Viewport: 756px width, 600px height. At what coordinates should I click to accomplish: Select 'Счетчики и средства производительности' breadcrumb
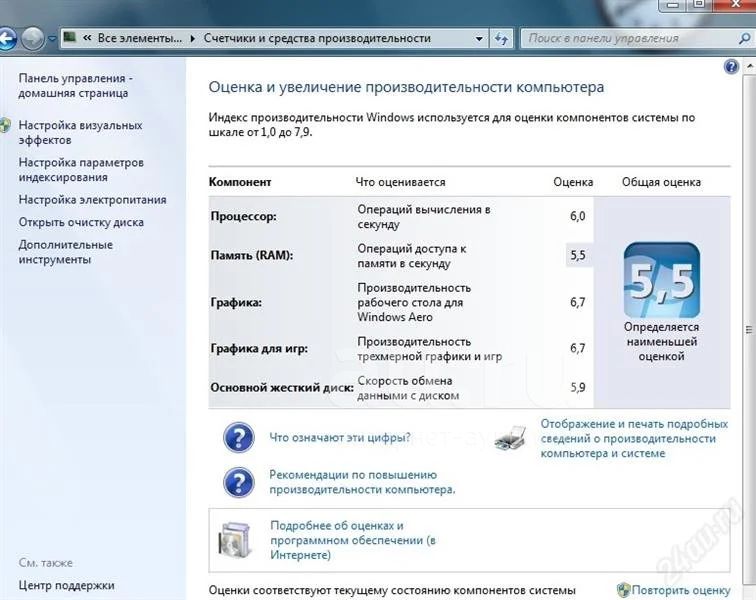pos(317,38)
